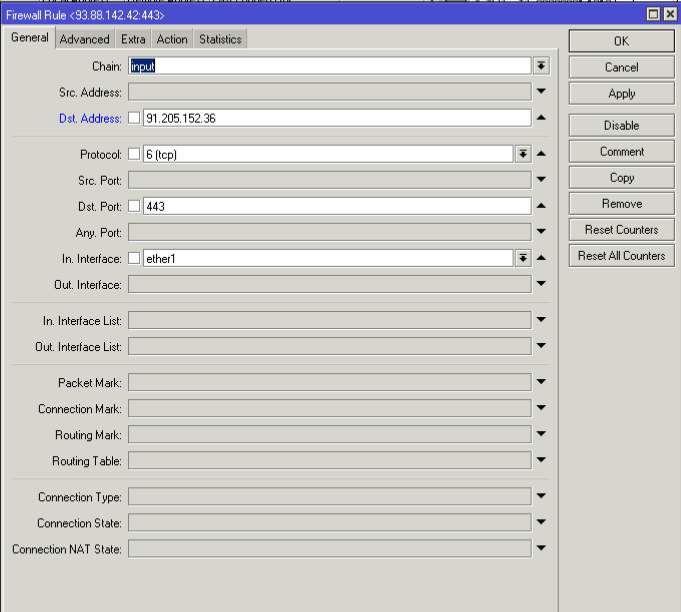Click the In. Interface ether1 field
This screenshot has width=681, height=612.
tap(328, 258)
